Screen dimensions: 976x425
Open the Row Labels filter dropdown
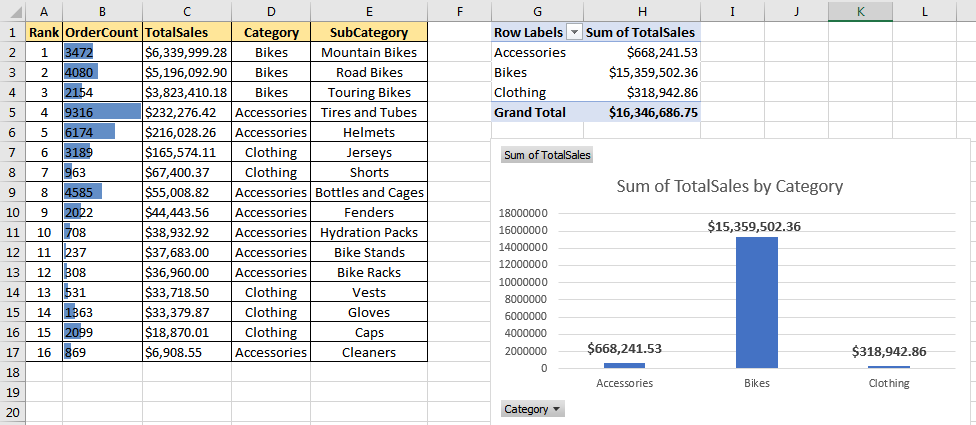pyautogui.click(x=575, y=32)
